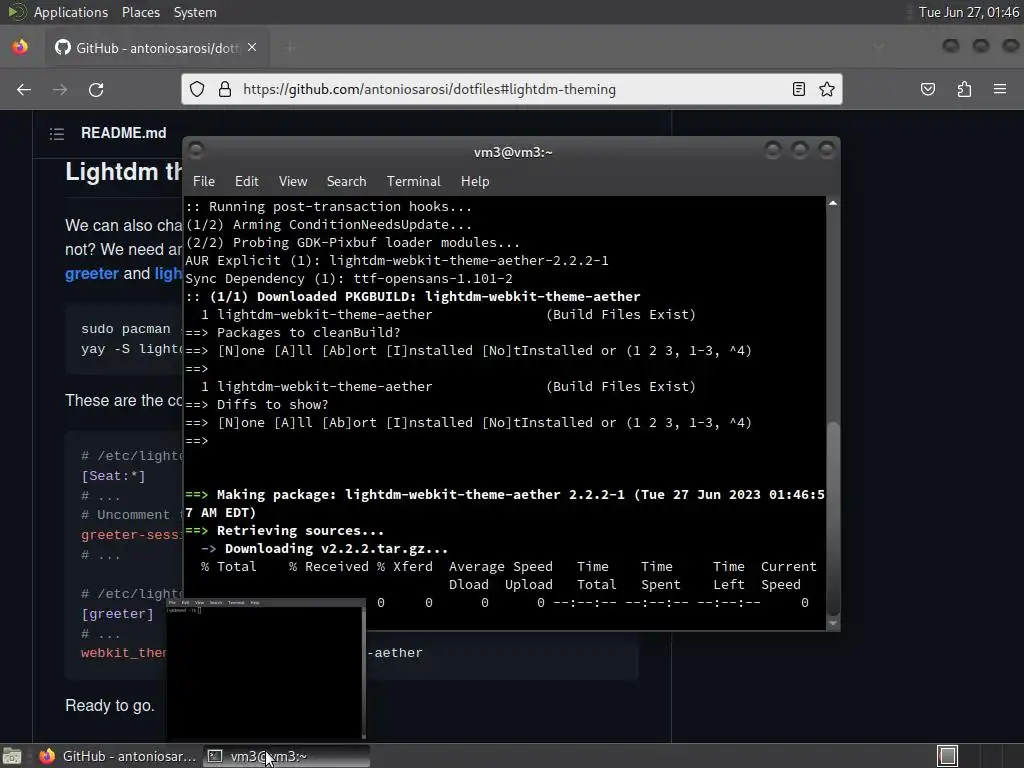Open the README.md outline list icon
The image size is (1024, 768).
tap(57, 134)
